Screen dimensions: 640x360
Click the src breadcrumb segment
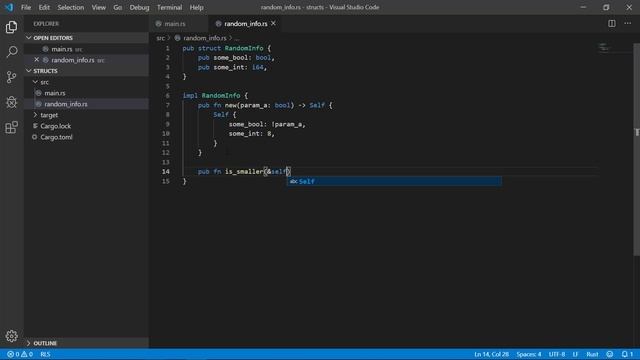[160, 38]
